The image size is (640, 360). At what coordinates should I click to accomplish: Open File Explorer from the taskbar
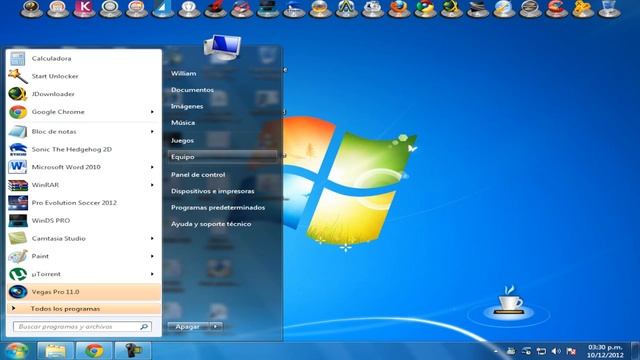coord(56,351)
